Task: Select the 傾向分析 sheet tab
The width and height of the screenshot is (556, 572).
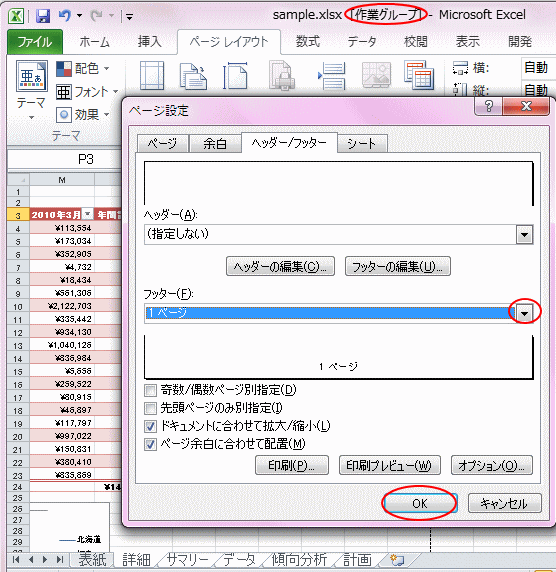Action: tap(299, 560)
